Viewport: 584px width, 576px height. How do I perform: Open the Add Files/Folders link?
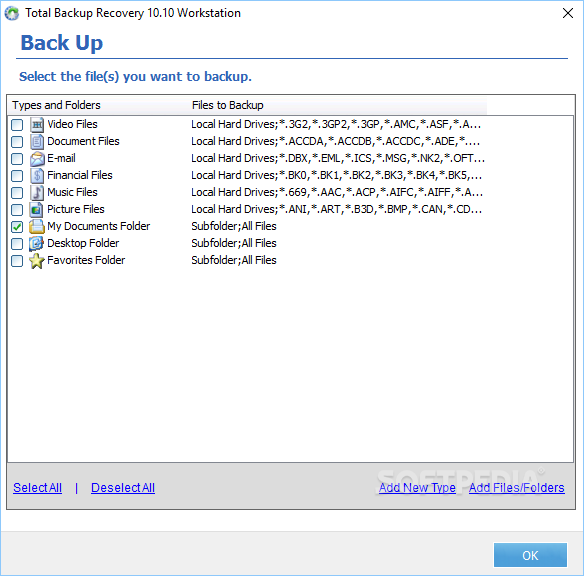coord(517,488)
